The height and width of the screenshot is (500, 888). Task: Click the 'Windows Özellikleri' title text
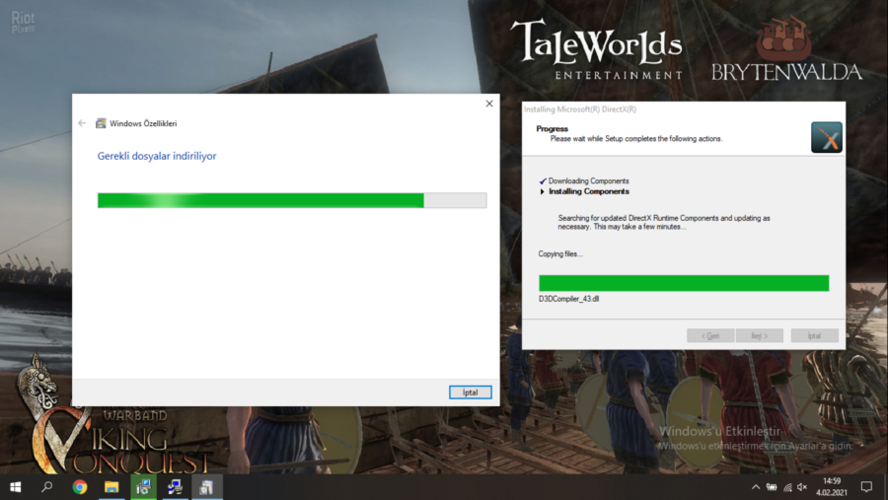pyautogui.click(x=143, y=123)
